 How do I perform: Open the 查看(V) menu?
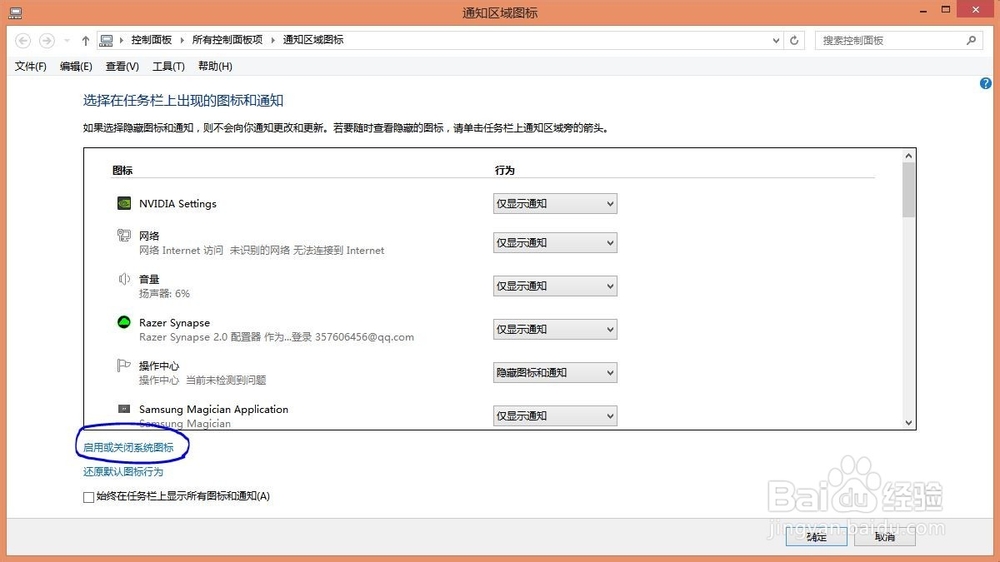[x=122, y=66]
